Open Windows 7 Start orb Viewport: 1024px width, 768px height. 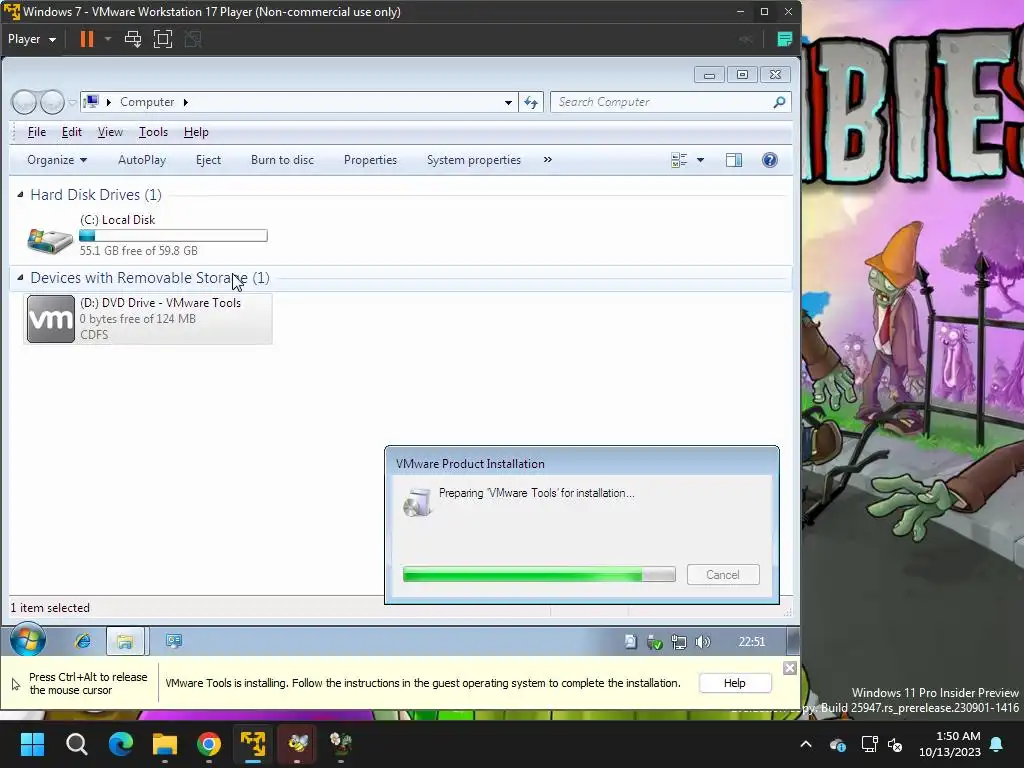click(x=28, y=640)
